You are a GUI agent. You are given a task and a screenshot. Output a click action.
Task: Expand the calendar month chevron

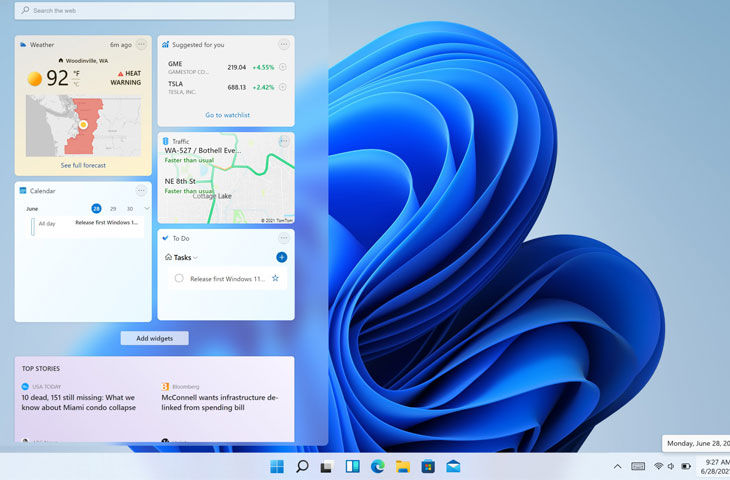(x=147, y=208)
